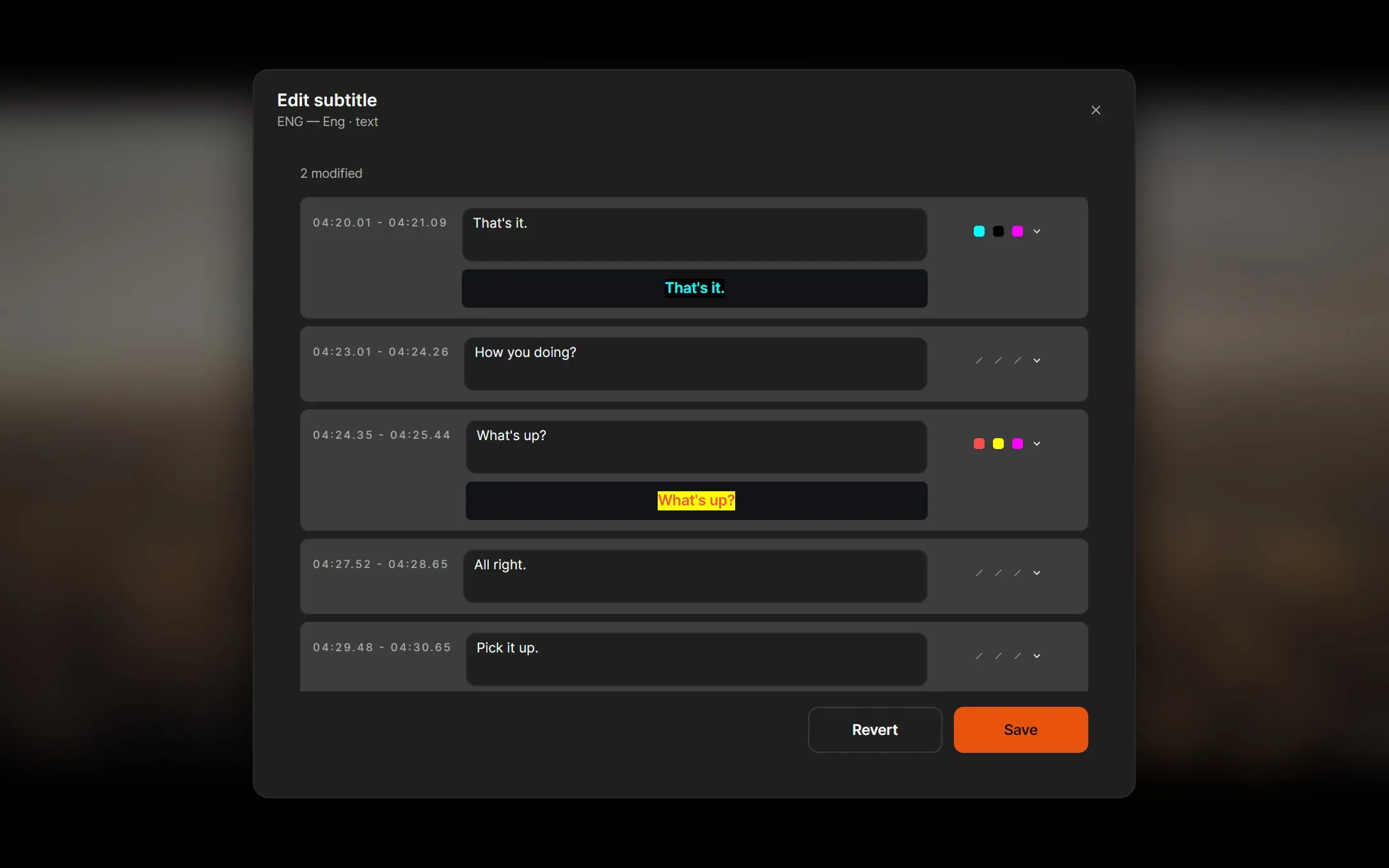Image resolution: width=1389 pixels, height=868 pixels.
Task: Edit the "What's up?" subtitle text field
Action: 696,446
